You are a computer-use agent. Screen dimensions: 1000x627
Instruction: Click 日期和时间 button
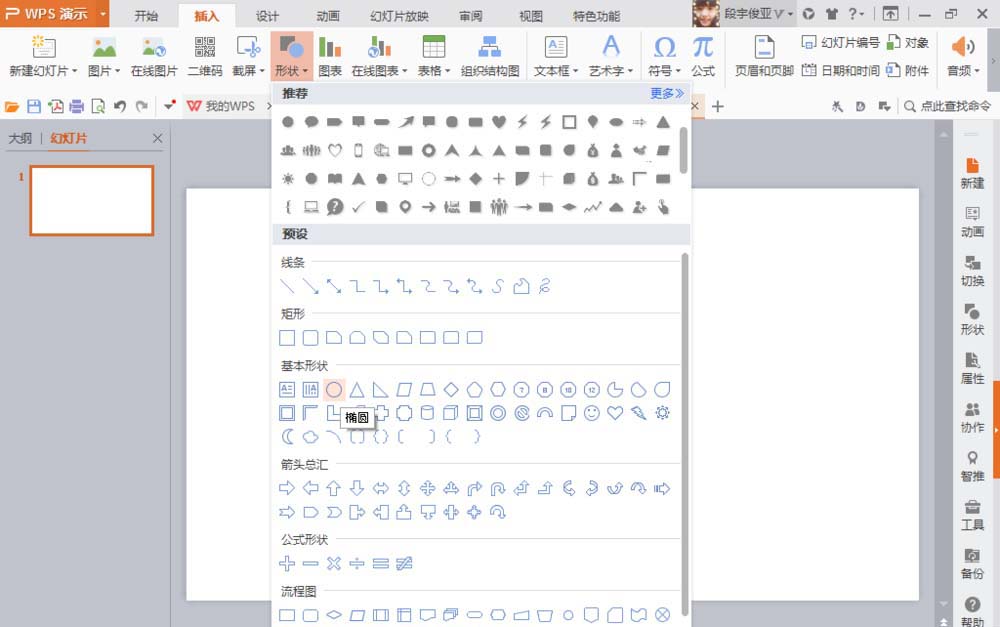[841, 70]
